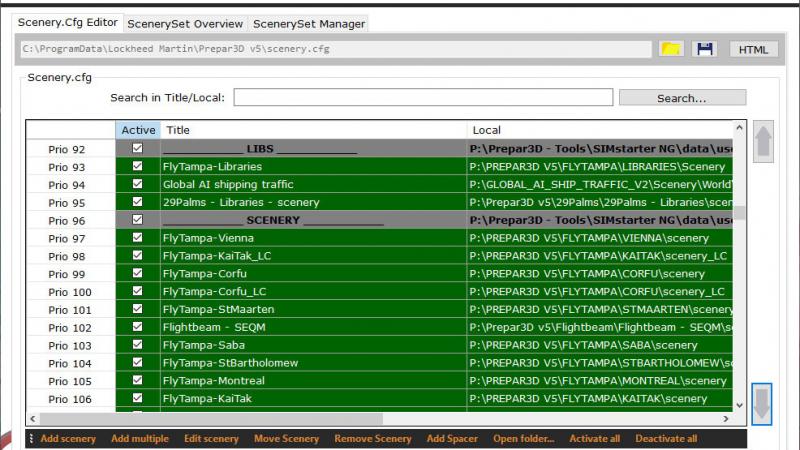Click Add multiple in bottom toolbar
Viewport: 800px width, 450px height.
click(x=140, y=439)
